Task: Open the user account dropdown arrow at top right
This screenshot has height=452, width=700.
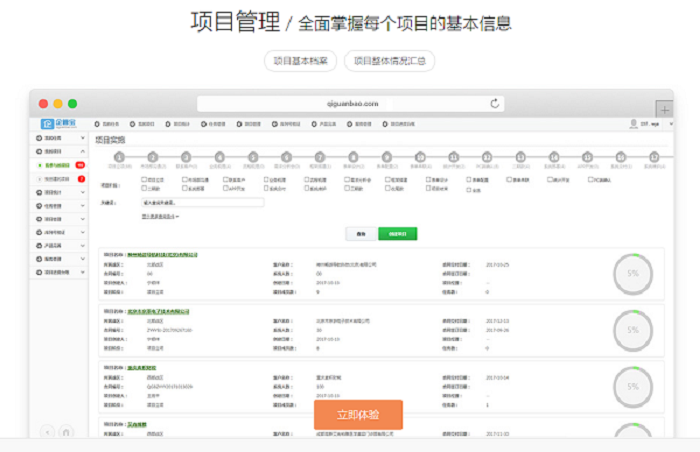Action: point(671,124)
